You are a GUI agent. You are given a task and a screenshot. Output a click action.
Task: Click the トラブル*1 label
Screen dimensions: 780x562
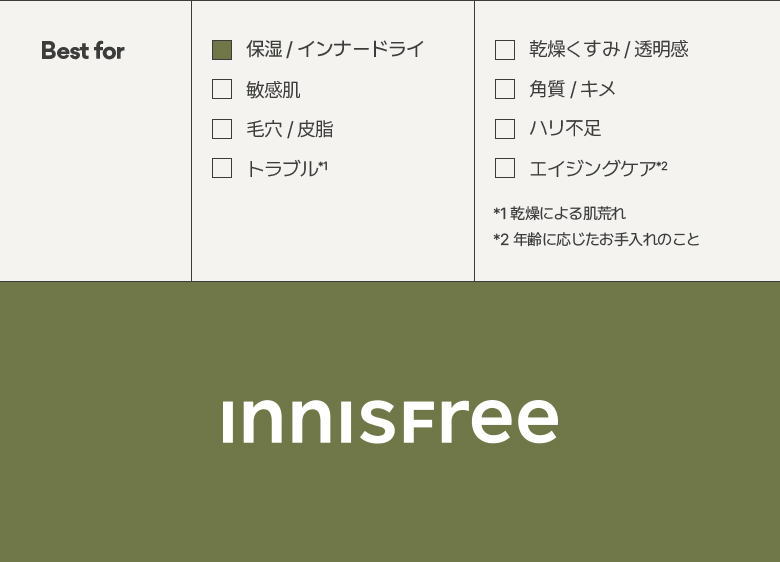[287, 169]
